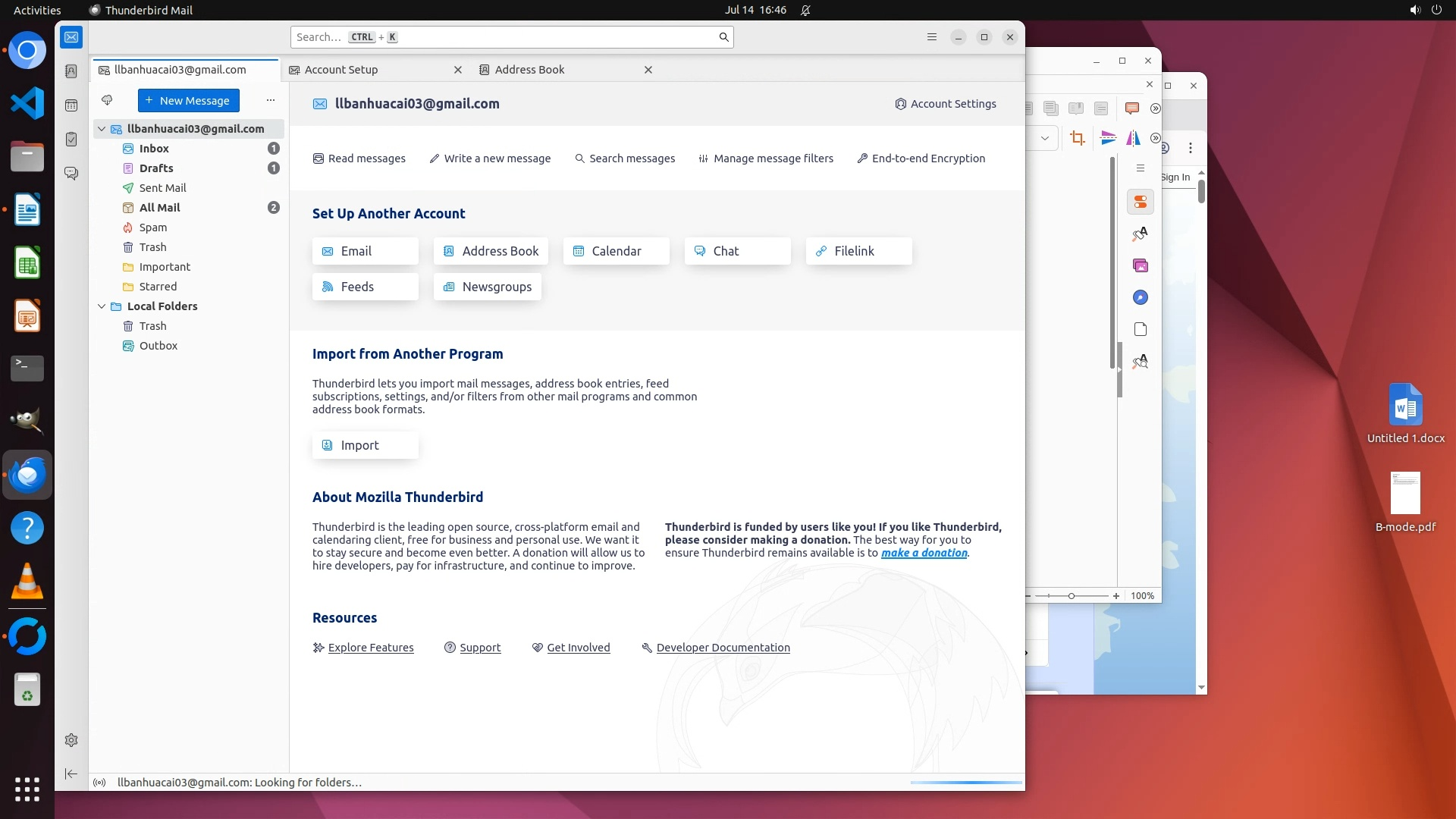Select the Inbox folder
Screen dimensions: 1456x819
[x=154, y=149]
